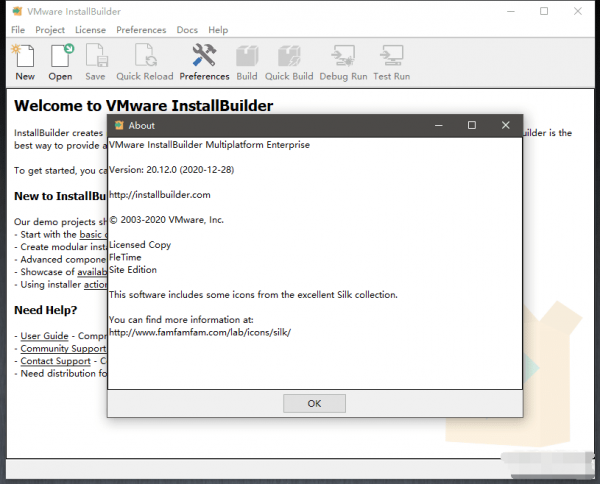Click the Build toolbar icon
The height and width of the screenshot is (484, 600).
(247, 60)
